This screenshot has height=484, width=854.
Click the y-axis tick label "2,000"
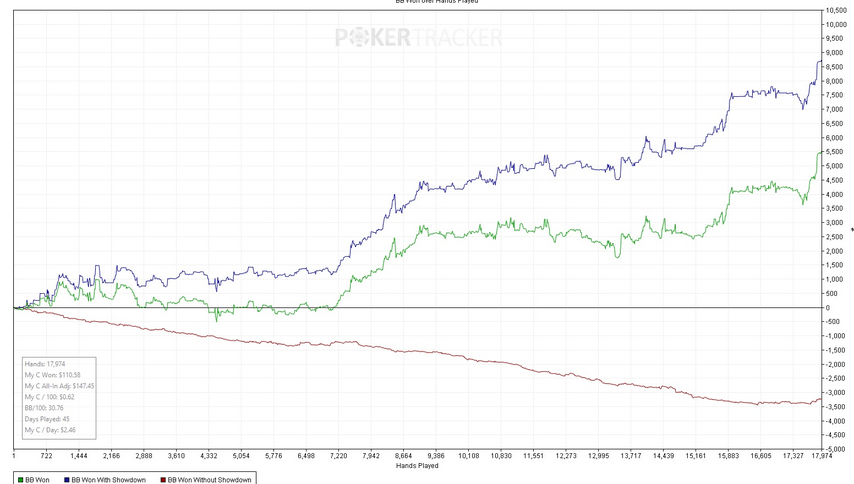pos(836,251)
